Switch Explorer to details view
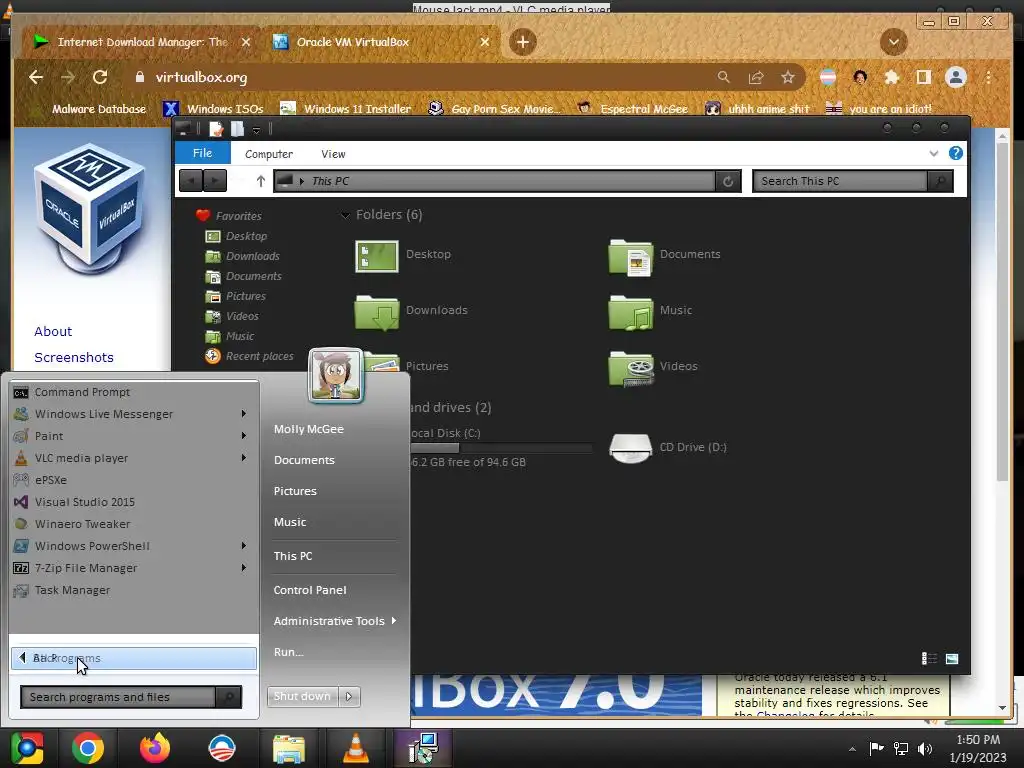The height and width of the screenshot is (768, 1024). (x=929, y=658)
